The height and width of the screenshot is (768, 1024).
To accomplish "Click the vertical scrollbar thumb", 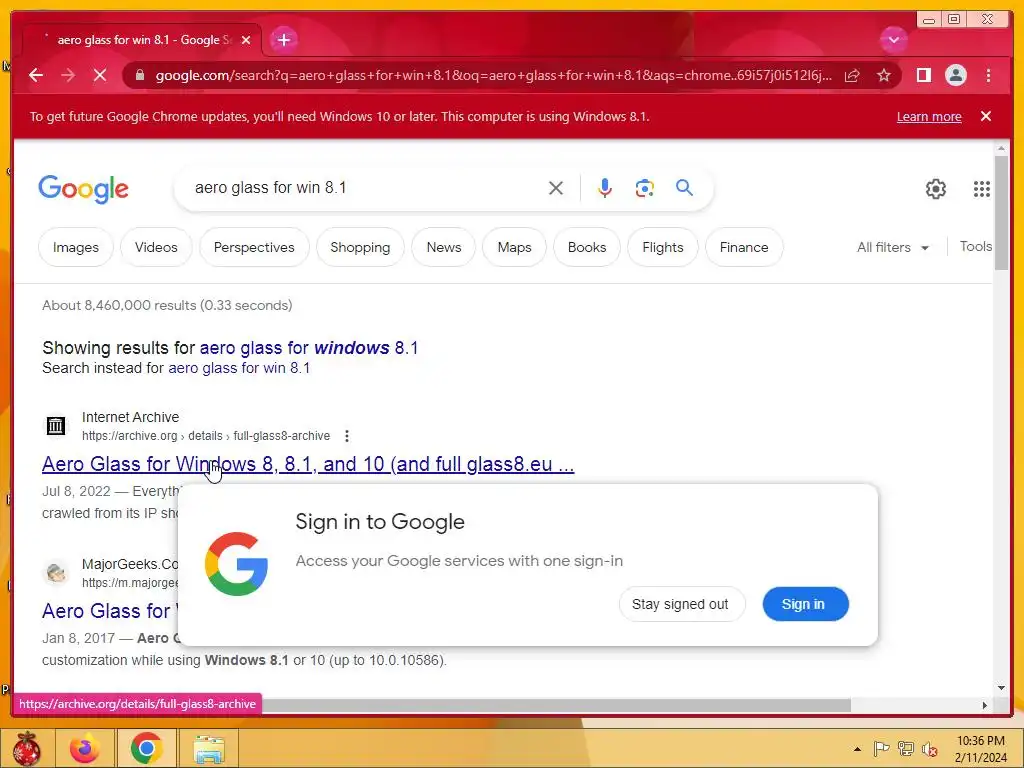I will [x=1001, y=212].
